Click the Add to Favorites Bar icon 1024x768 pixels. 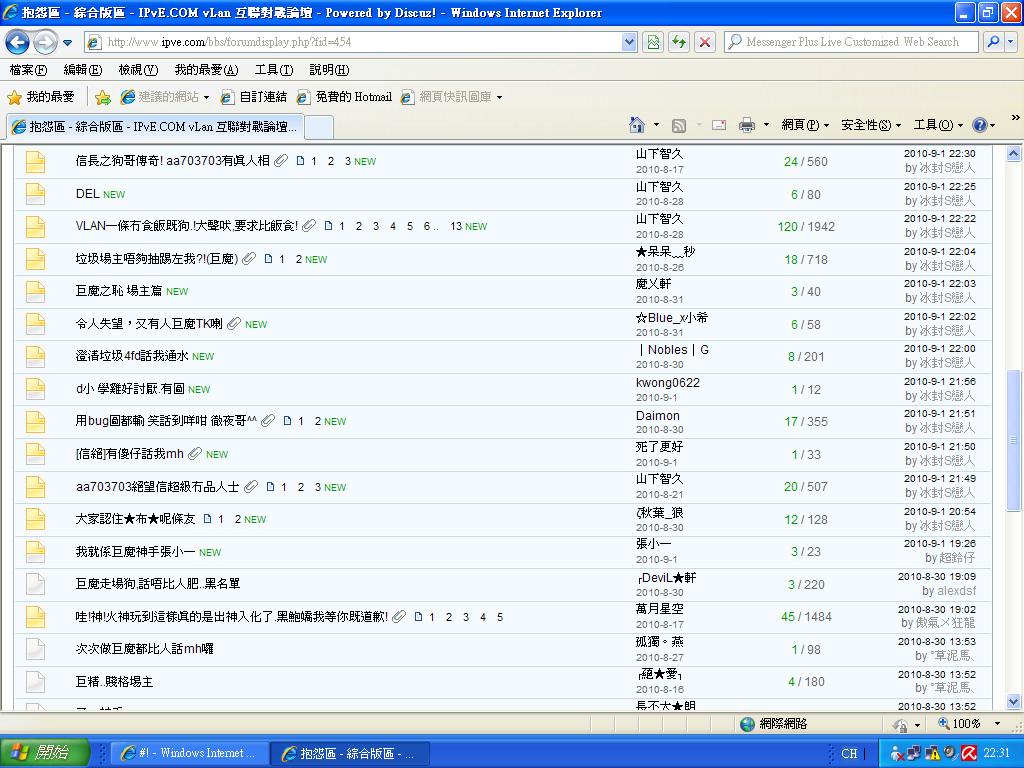click(x=102, y=97)
